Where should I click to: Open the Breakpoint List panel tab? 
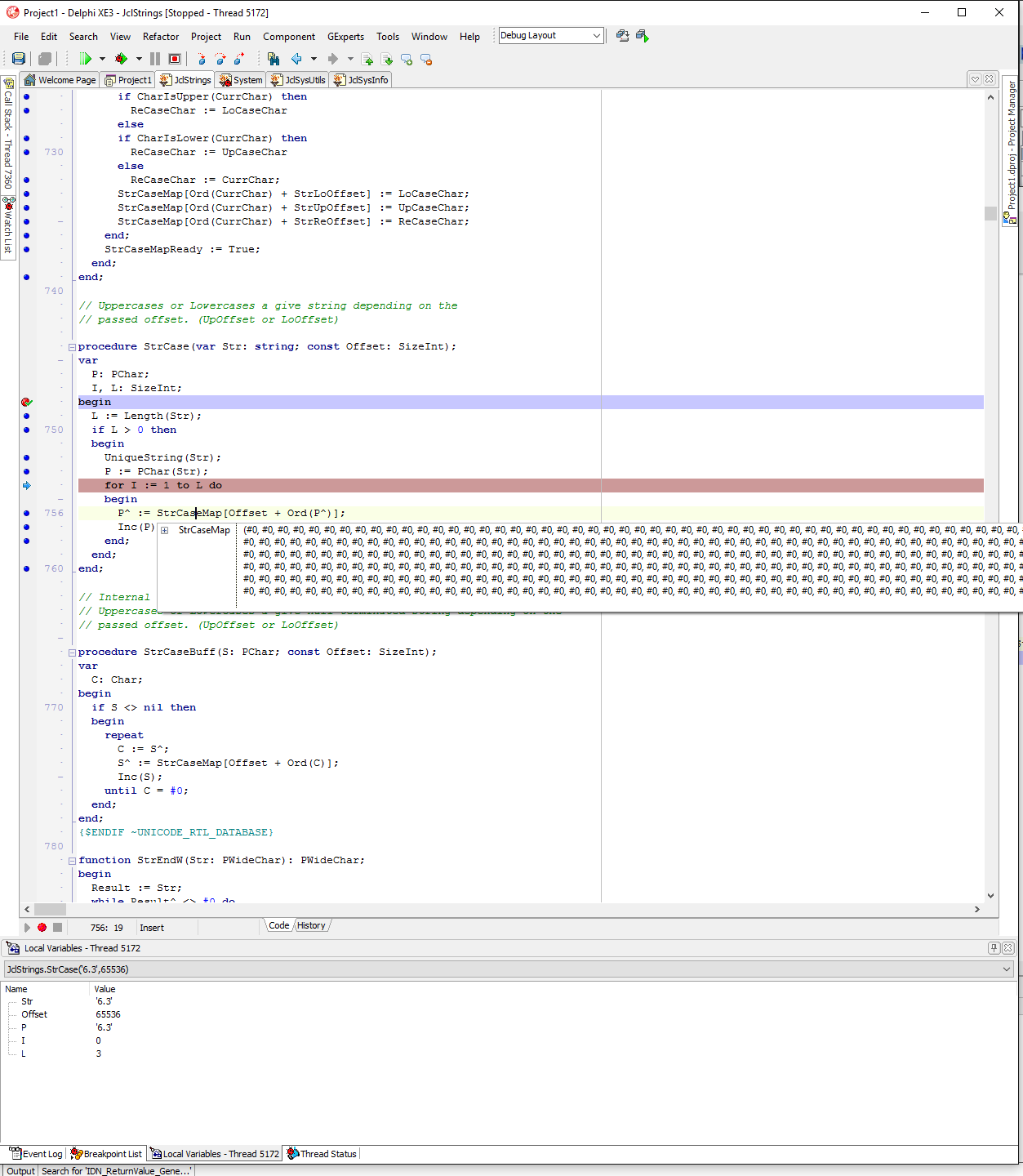point(106,1154)
